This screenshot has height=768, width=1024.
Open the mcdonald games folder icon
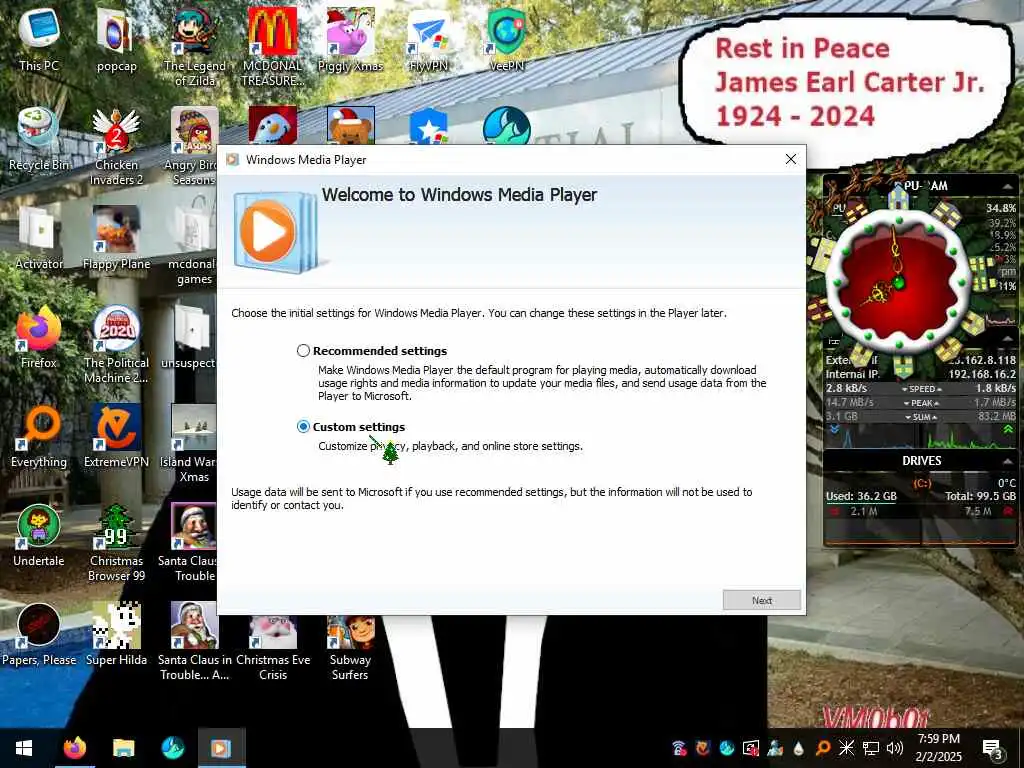(x=192, y=246)
